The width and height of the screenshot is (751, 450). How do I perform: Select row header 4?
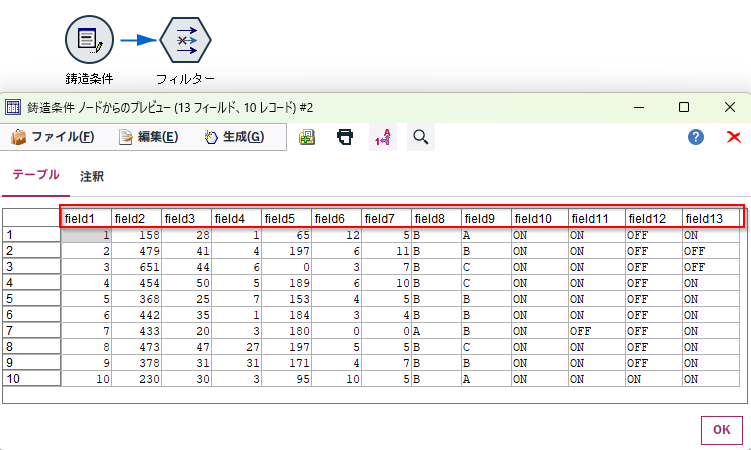32,283
